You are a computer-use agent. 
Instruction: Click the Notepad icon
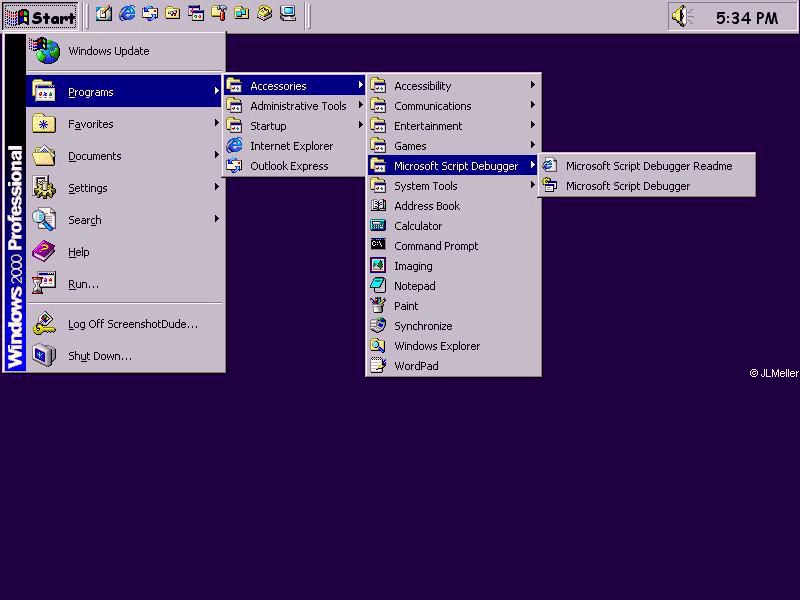point(378,285)
